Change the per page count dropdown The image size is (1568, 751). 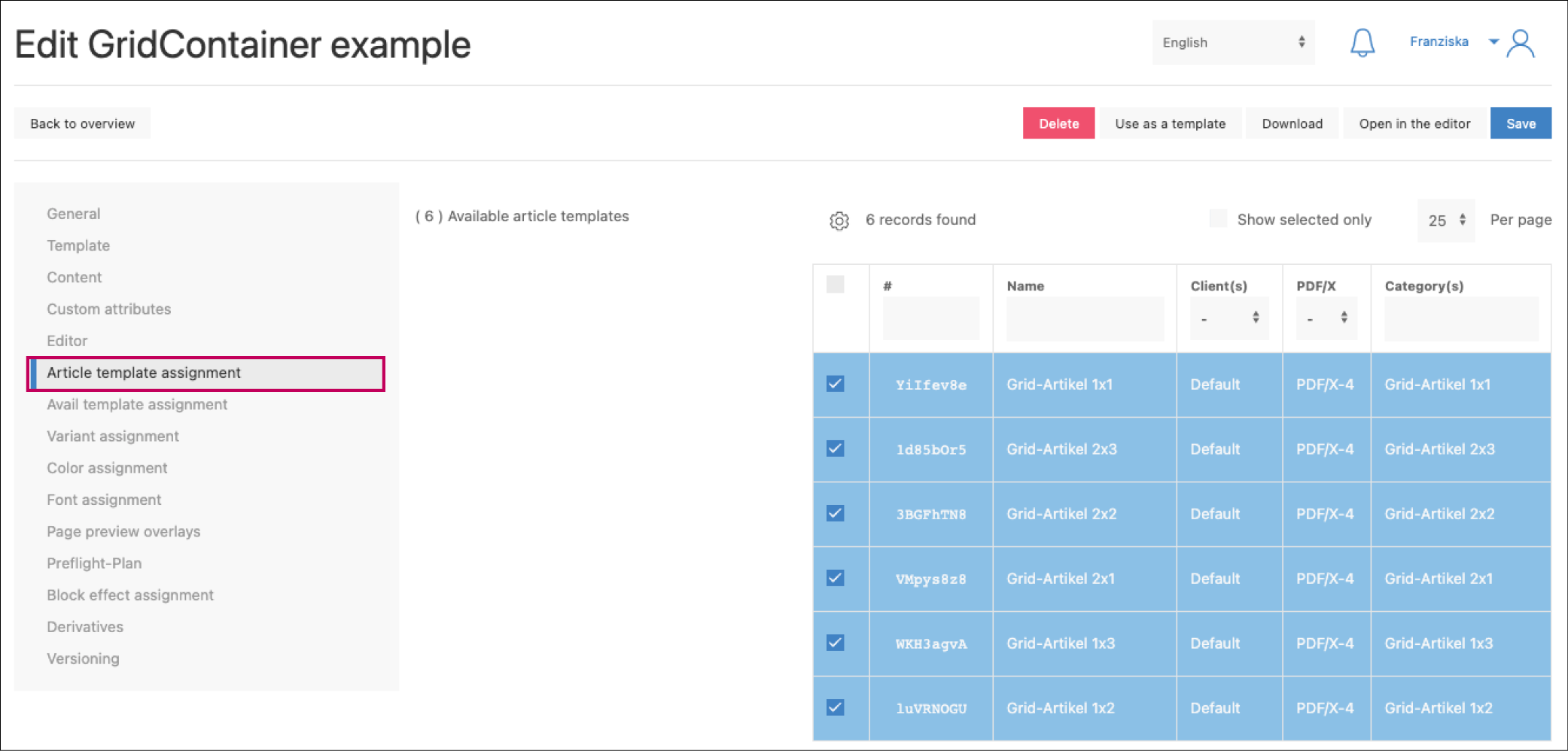[1445, 220]
